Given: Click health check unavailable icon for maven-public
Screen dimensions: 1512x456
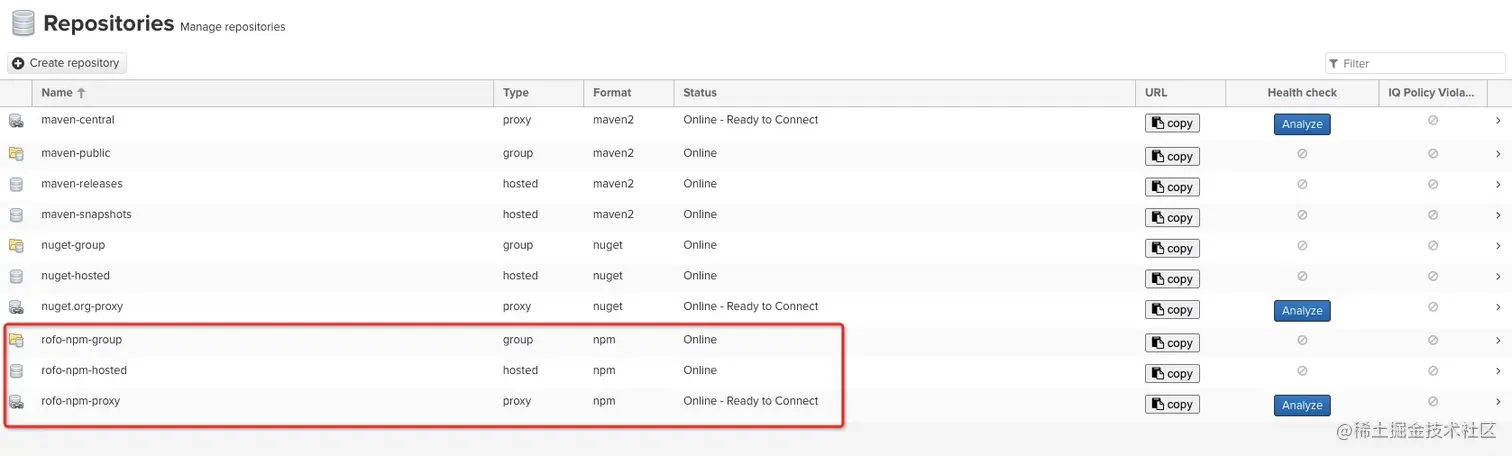Looking at the screenshot, I should (1302, 154).
